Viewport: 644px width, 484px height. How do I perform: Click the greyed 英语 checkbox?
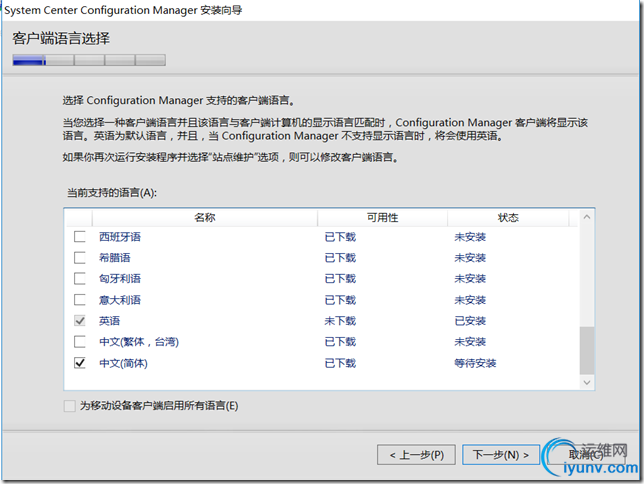point(80,320)
